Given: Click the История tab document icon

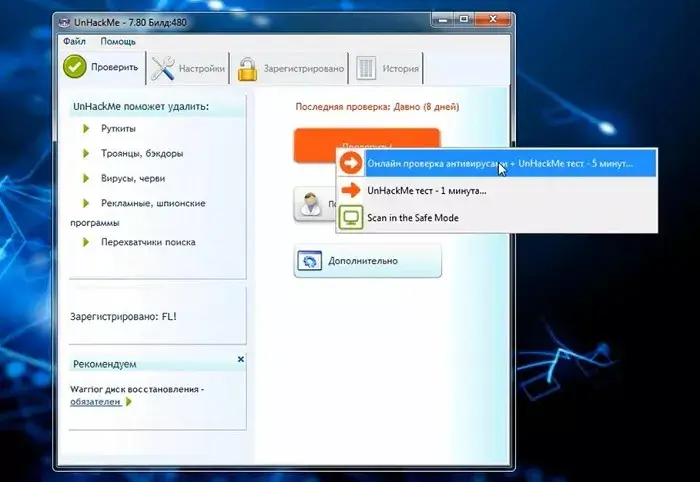Looking at the screenshot, I should click(x=367, y=69).
